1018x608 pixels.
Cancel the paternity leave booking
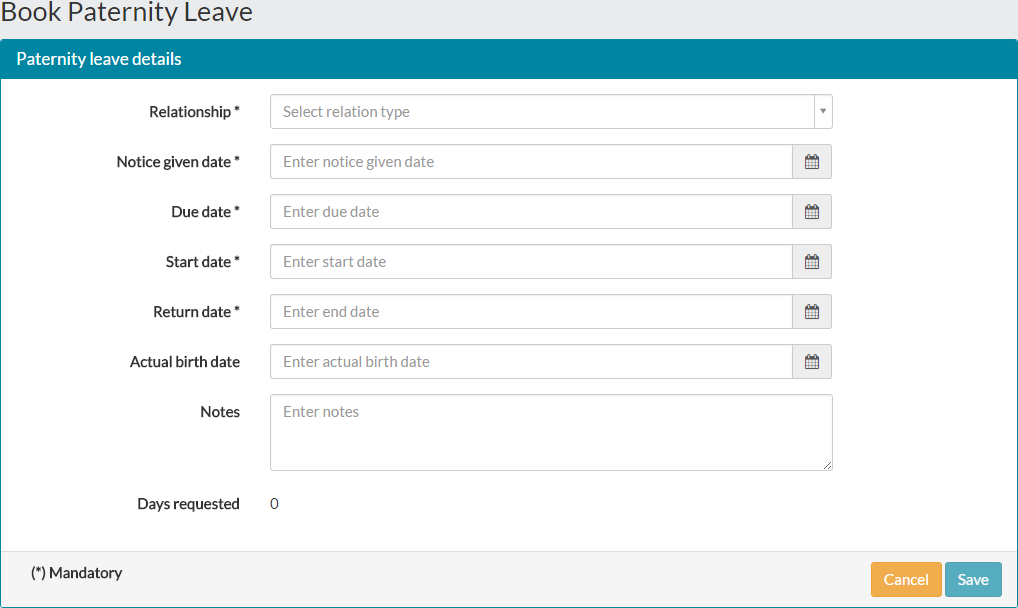point(906,579)
